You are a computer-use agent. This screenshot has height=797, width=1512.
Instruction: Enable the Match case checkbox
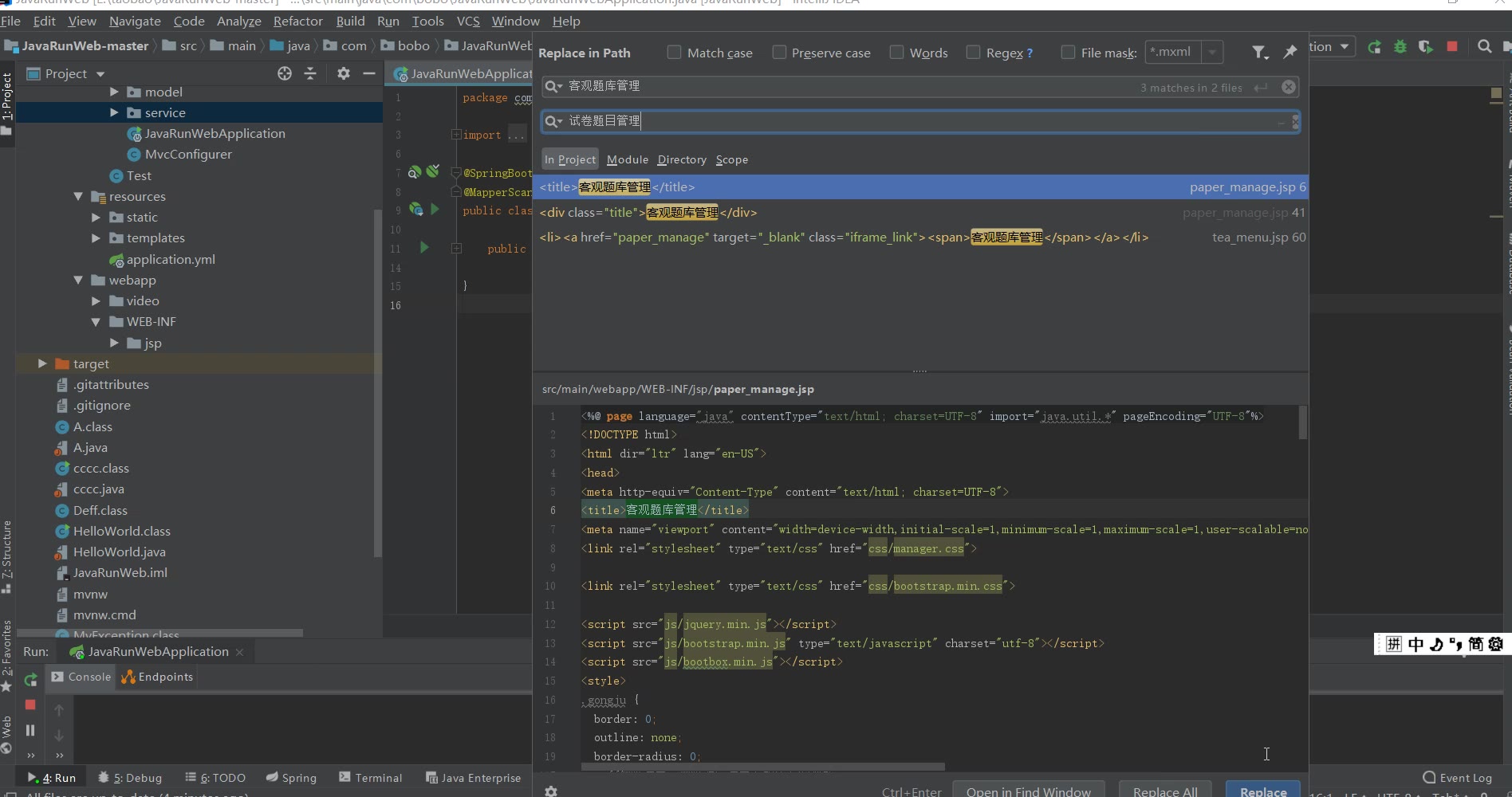(675, 53)
